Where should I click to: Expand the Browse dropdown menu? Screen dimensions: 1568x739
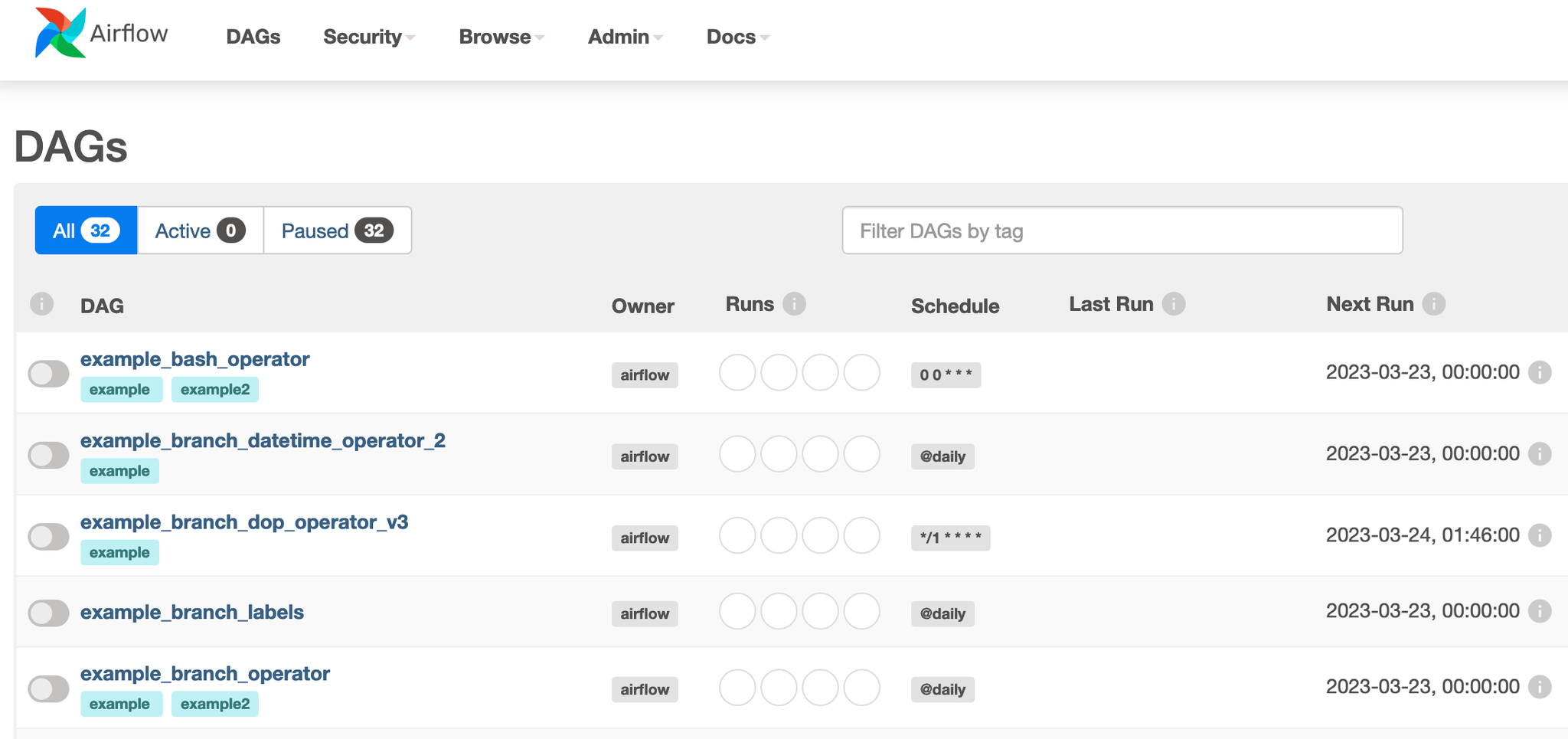[x=501, y=37]
